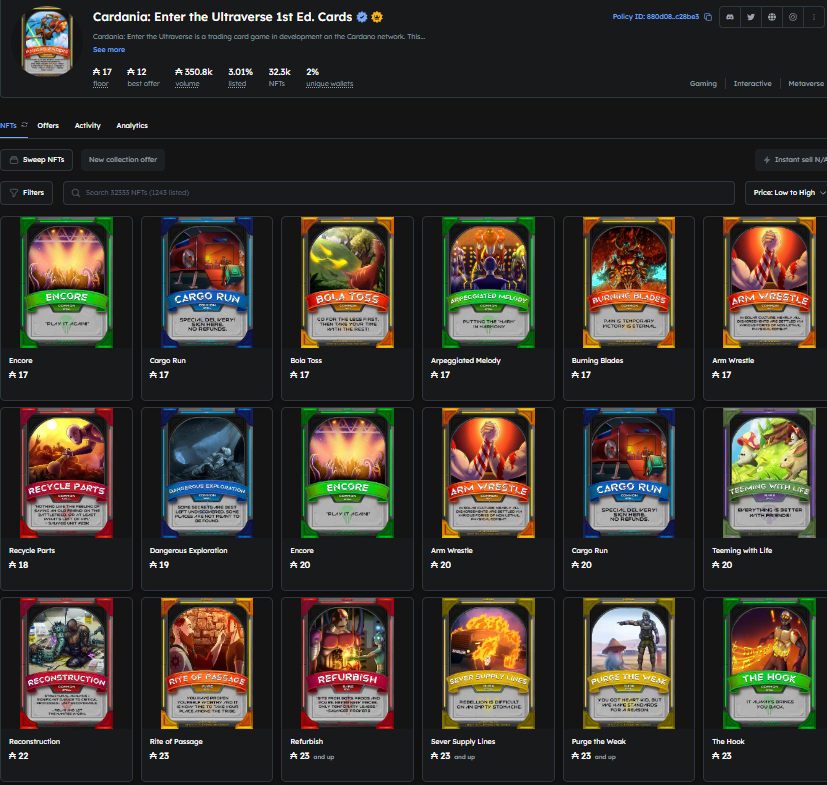The height and width of the screenshot is (785, 827).
Task: Open the Cargo Run card priced 17 ADA
Action: click(x=207, y=308)
